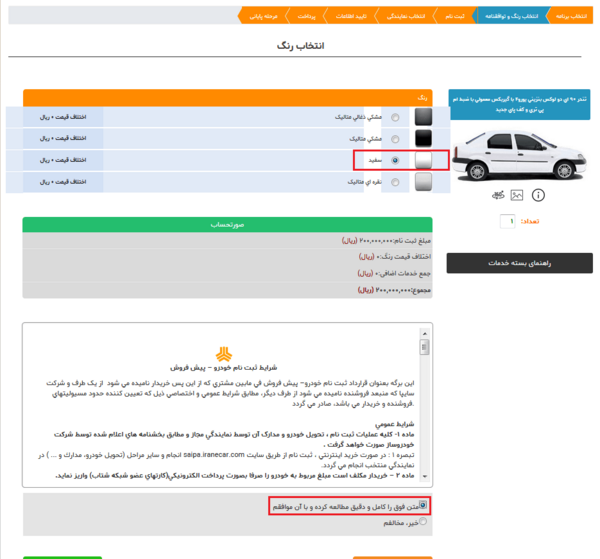Go to the پرداخت step
The image size is (600, 559).
point(307,16)
